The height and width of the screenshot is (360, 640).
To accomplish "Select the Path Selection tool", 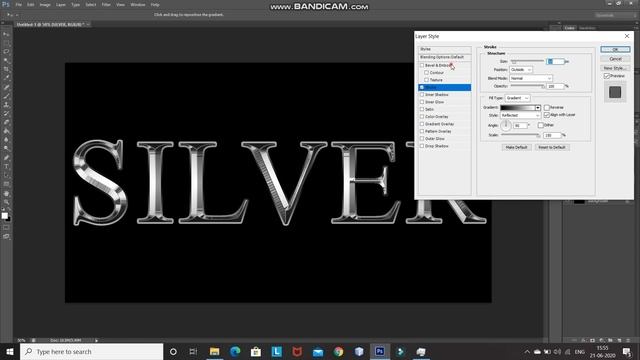I will tap(6, 175).
